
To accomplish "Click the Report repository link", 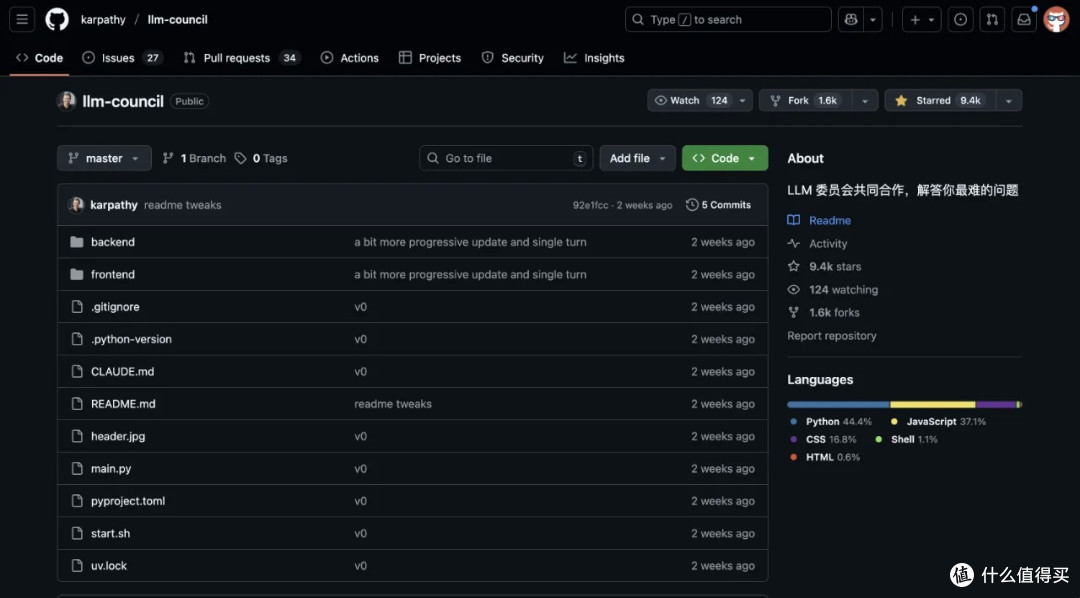I will [x=832, y=336].
